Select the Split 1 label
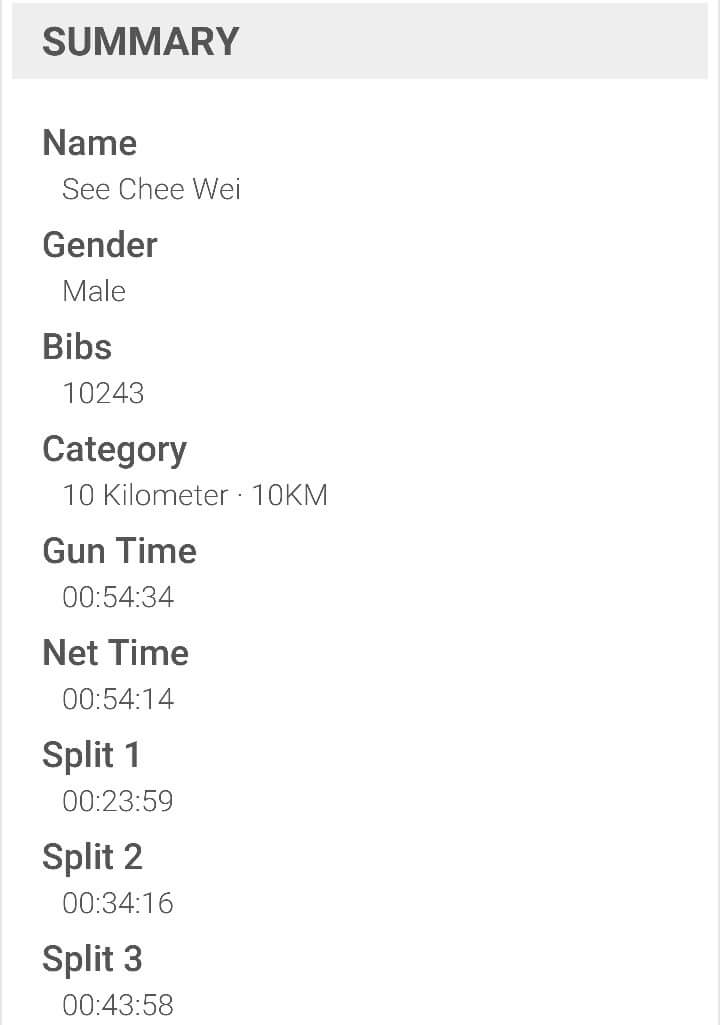Screen dimensions: 720x1025 coord(92,755)
